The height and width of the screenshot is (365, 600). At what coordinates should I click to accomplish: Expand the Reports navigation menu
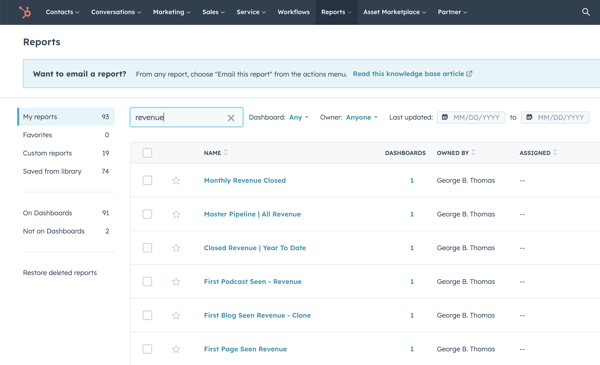click(336, 12)
